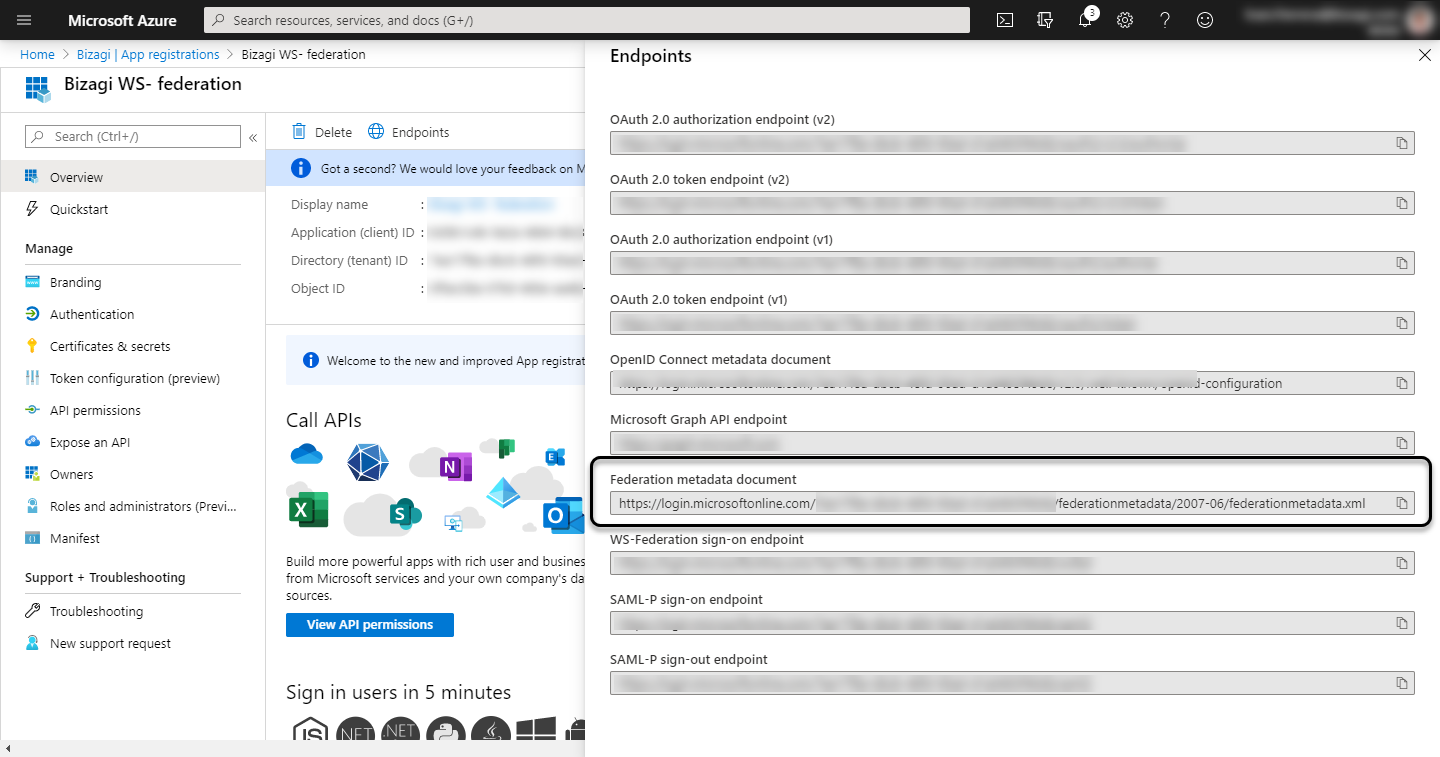Open portal settings gear
Image resolution: width=1440 pixels, height=757 pixels.
(1125, 20)
